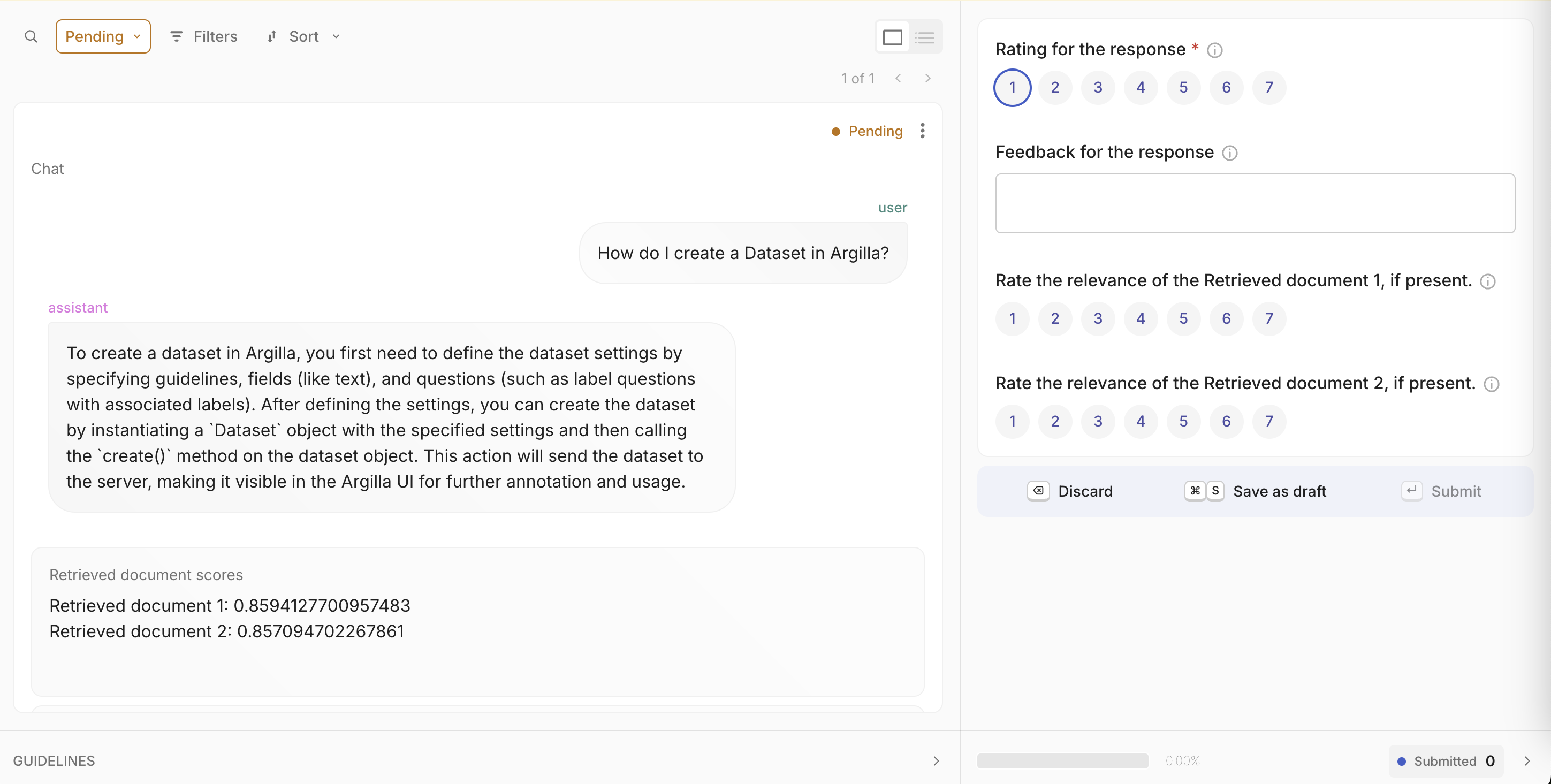Image resolution: width=1551 pixels, height=784 pixels.
Task: Rate Retrieved document 2 relevance as 4
Action: (x=1141, y=422)
